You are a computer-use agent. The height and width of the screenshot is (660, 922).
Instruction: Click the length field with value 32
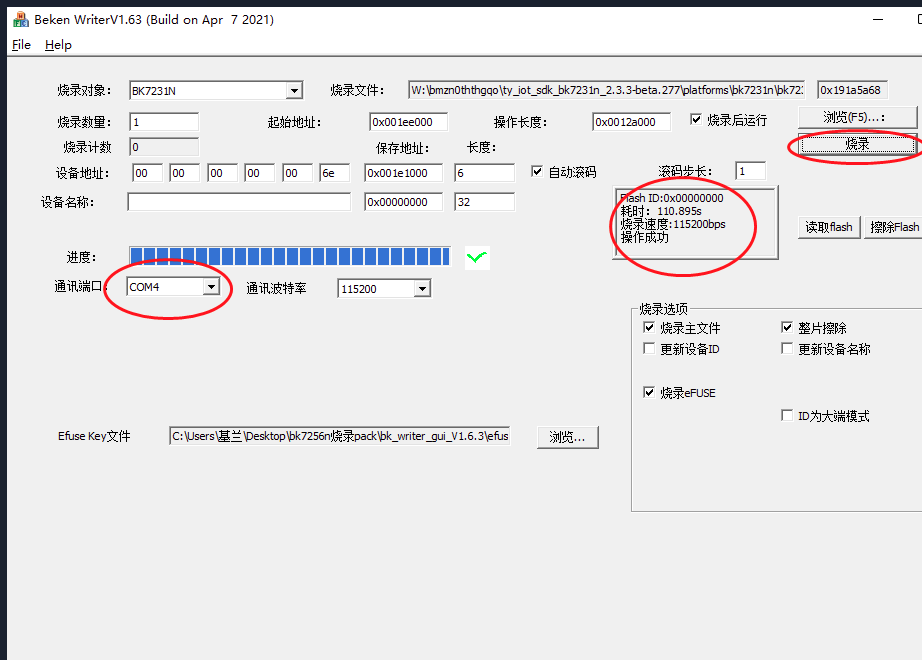tap(485, 202)
